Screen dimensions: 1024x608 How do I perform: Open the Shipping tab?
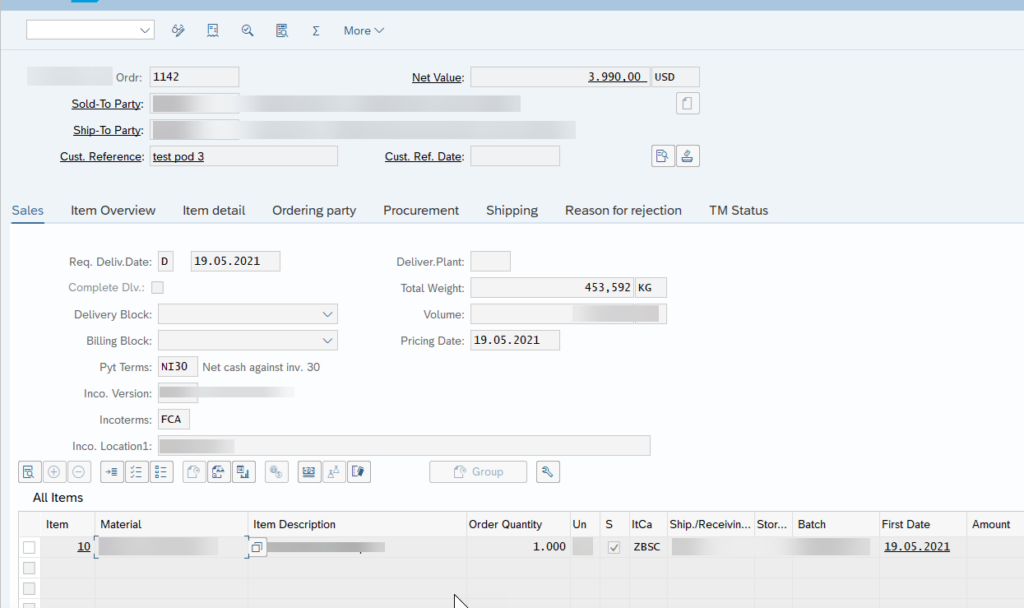pyautogui.click(x=512, y=210)
